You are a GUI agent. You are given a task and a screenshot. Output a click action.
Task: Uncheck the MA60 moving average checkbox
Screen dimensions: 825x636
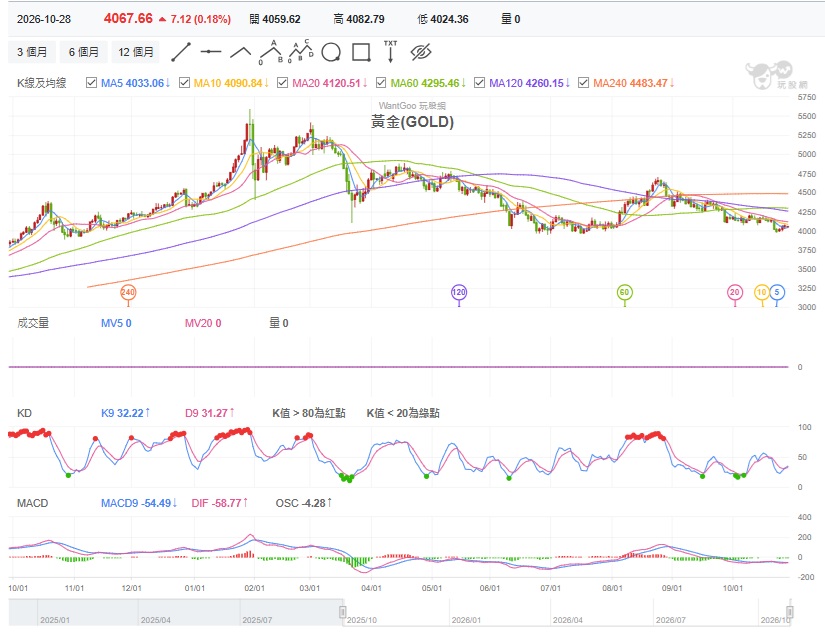(381, 83)
